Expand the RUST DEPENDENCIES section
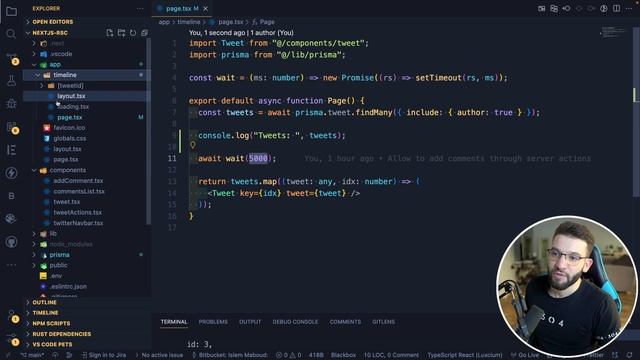 pyautogui.click(x=62, y=334)
